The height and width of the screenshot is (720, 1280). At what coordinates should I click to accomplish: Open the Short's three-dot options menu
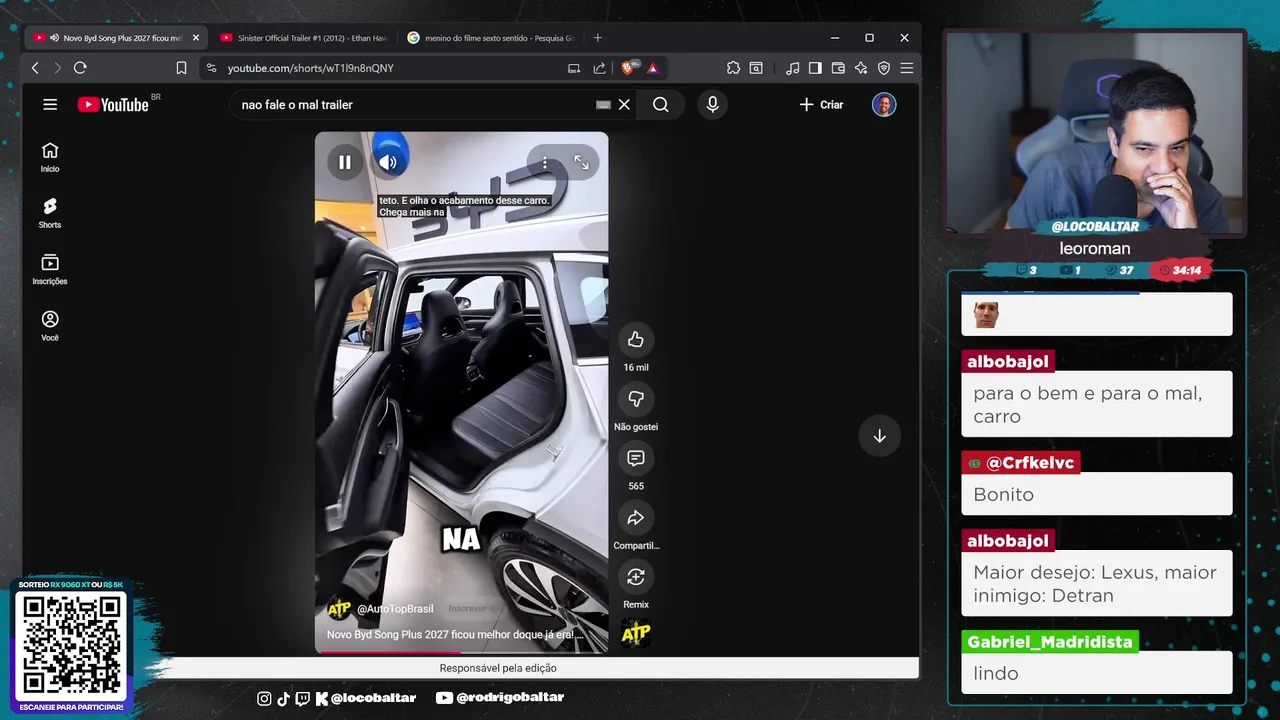click(544, 162)
